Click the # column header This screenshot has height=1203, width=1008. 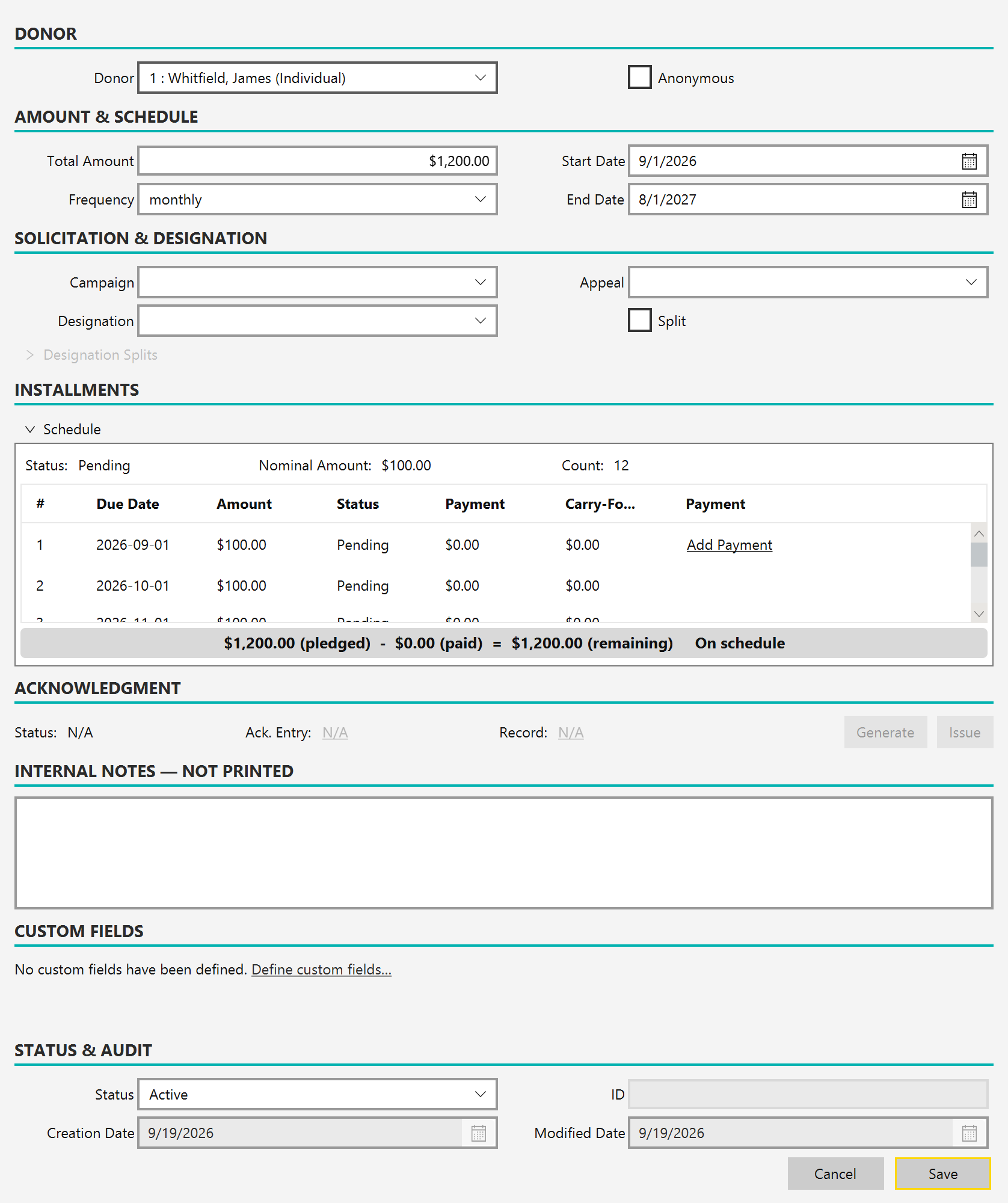[x=40, y=503]
